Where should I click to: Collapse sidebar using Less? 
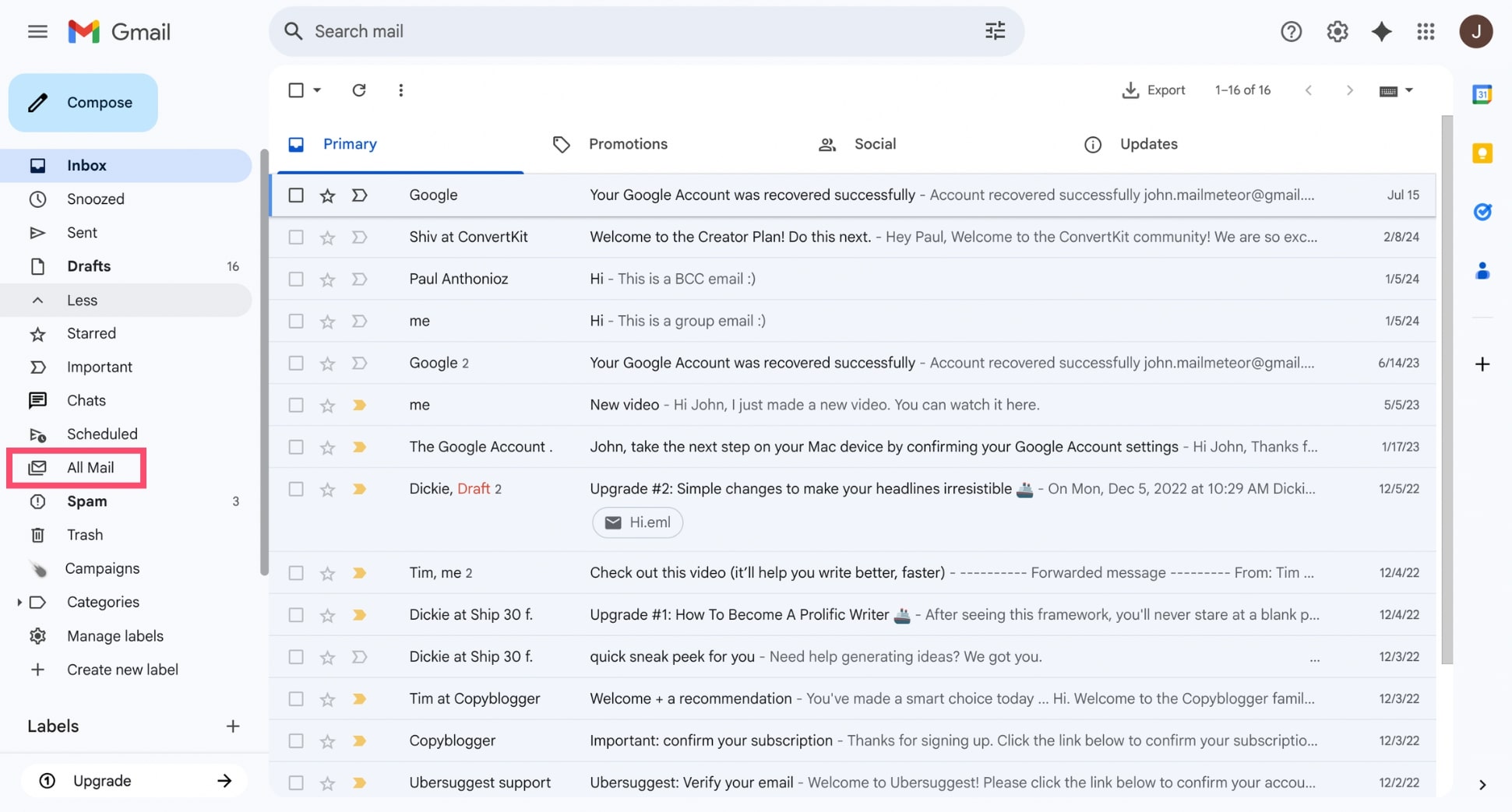pyautogui.click(x=82, y=301)
